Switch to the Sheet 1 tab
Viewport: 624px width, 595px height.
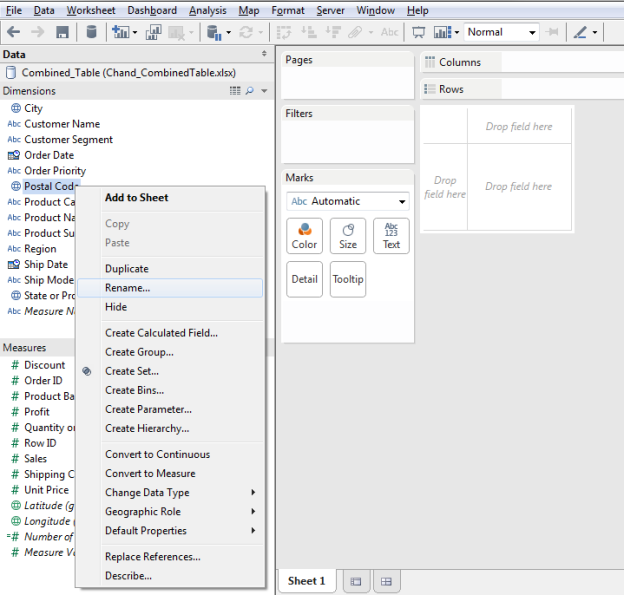306,581
